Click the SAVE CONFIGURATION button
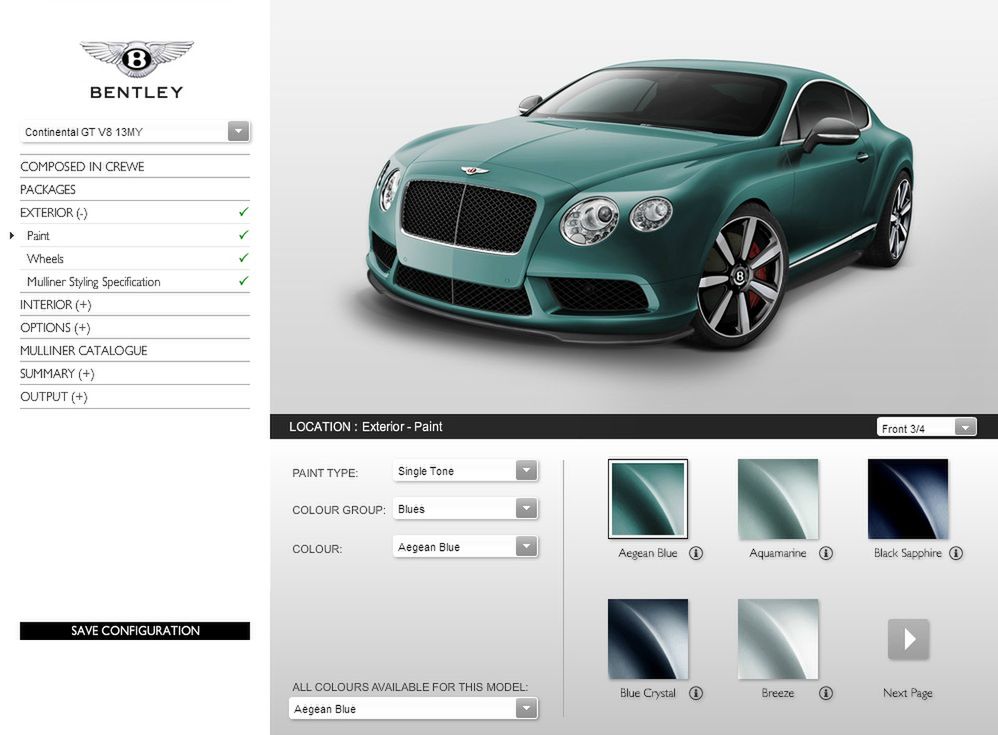This screenshot has height=735, width=998. coord(135,631)
